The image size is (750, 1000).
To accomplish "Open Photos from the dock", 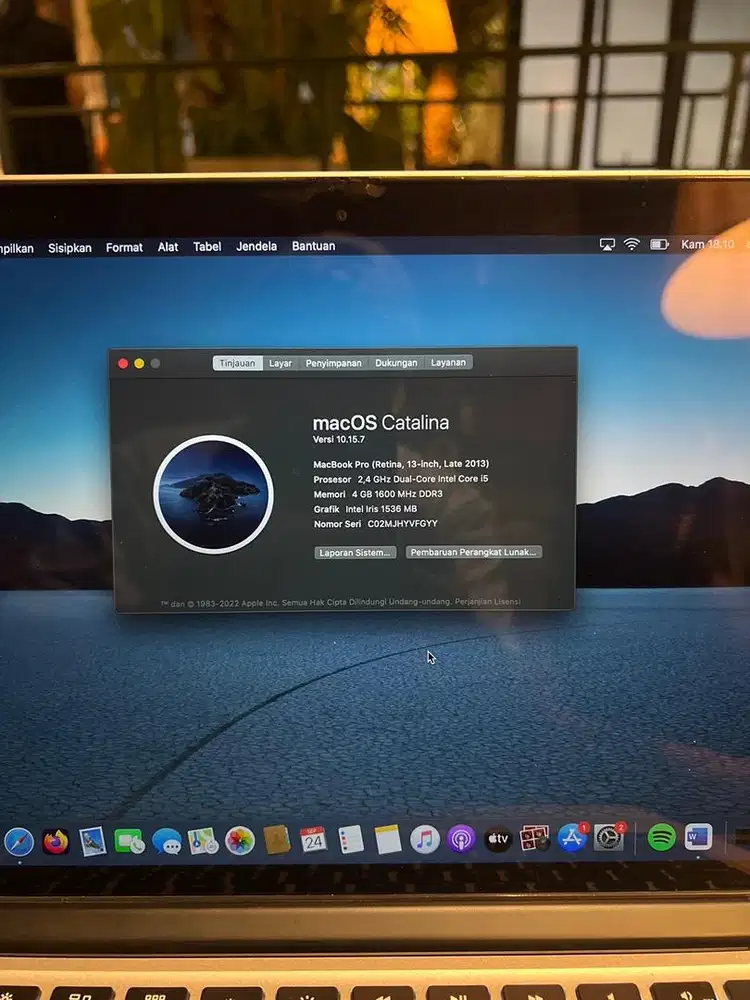I will pos(240,841).
